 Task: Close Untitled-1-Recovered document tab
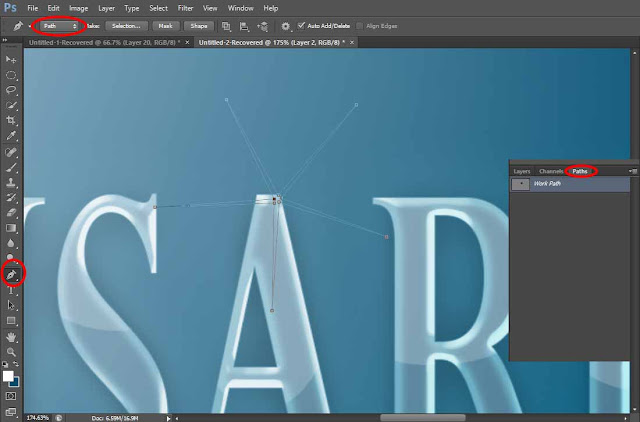click(x=187, y=42)
